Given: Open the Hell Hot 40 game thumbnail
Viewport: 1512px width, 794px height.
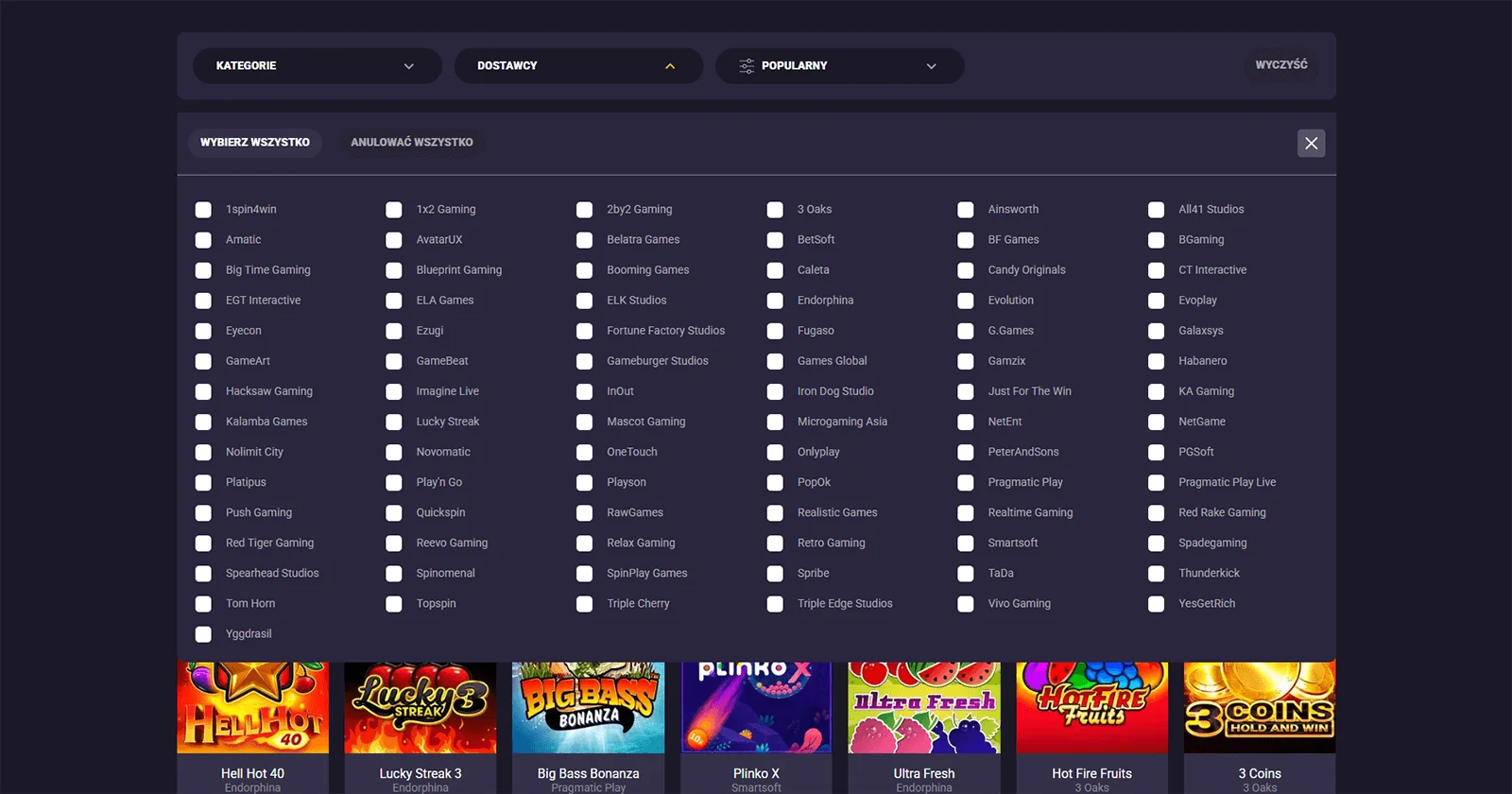Looking at the screenshot, I should (x=253, y=708).
